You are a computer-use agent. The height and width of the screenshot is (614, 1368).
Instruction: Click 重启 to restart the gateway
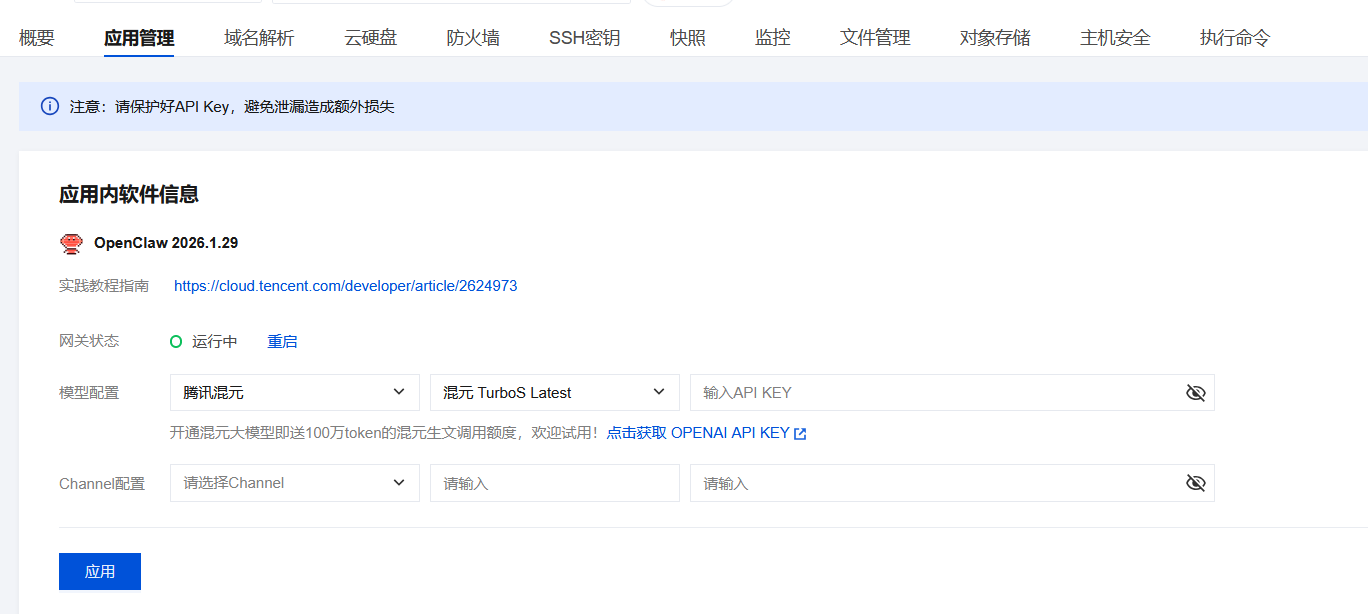pyautogui.click(x=282, y=342)
